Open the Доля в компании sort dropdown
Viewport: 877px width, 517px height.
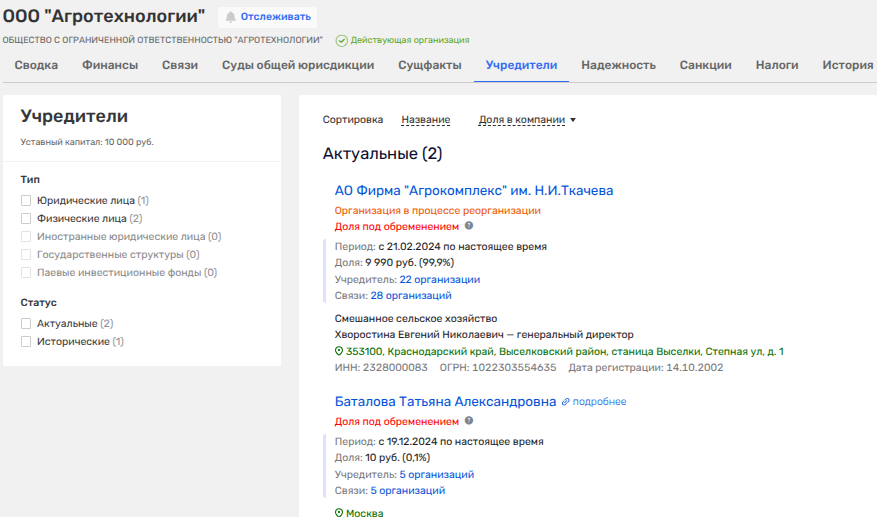point(527,120)
